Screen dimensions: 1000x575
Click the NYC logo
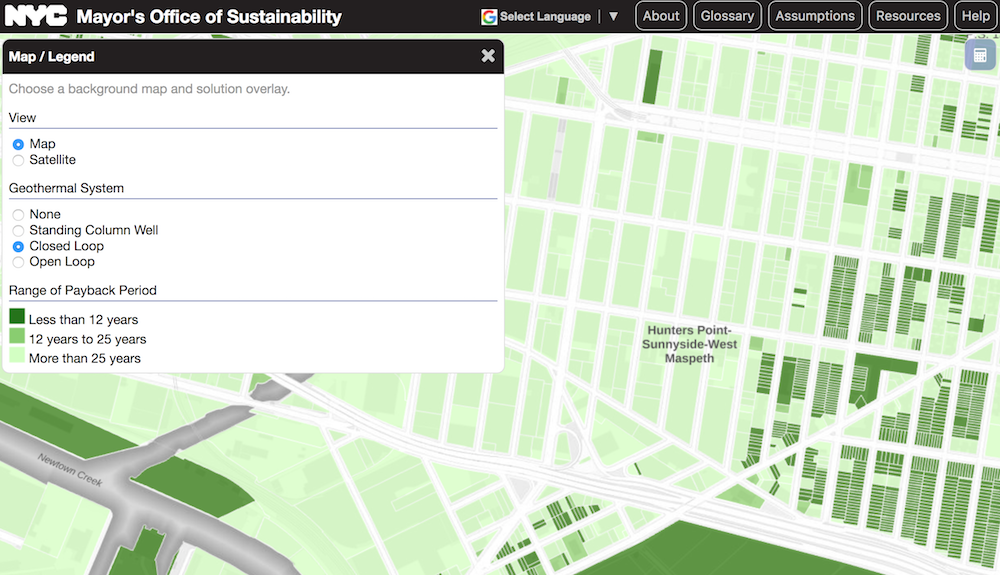pos(36,16)
